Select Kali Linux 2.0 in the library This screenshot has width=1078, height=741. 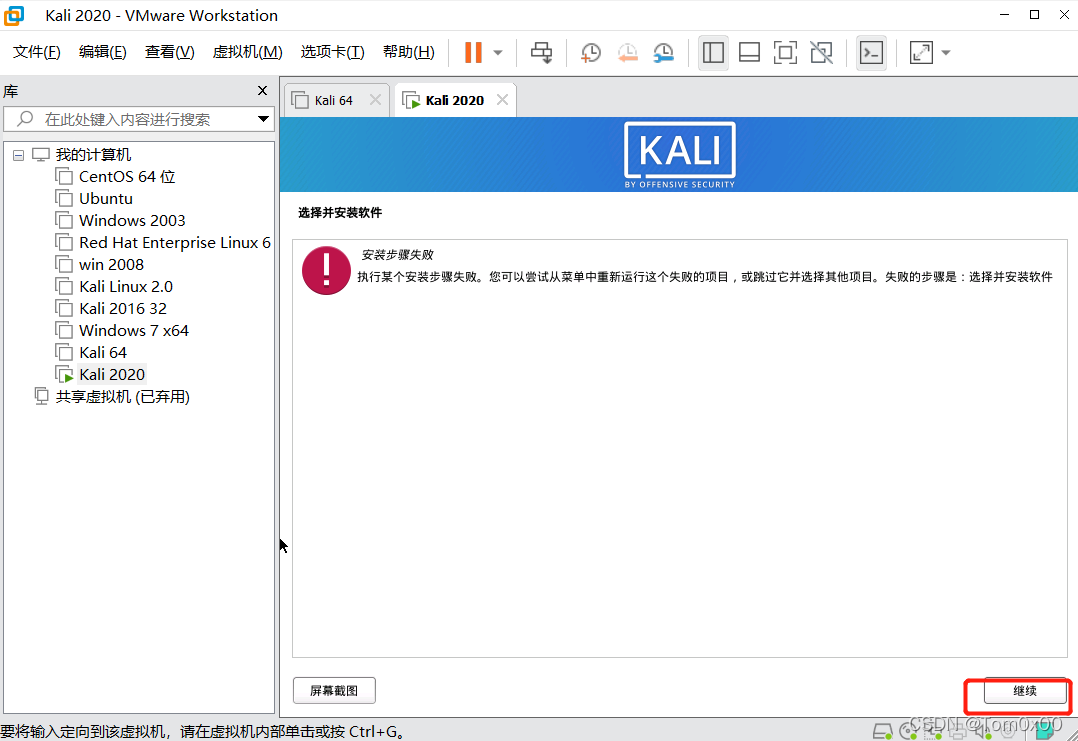(126, 287)
